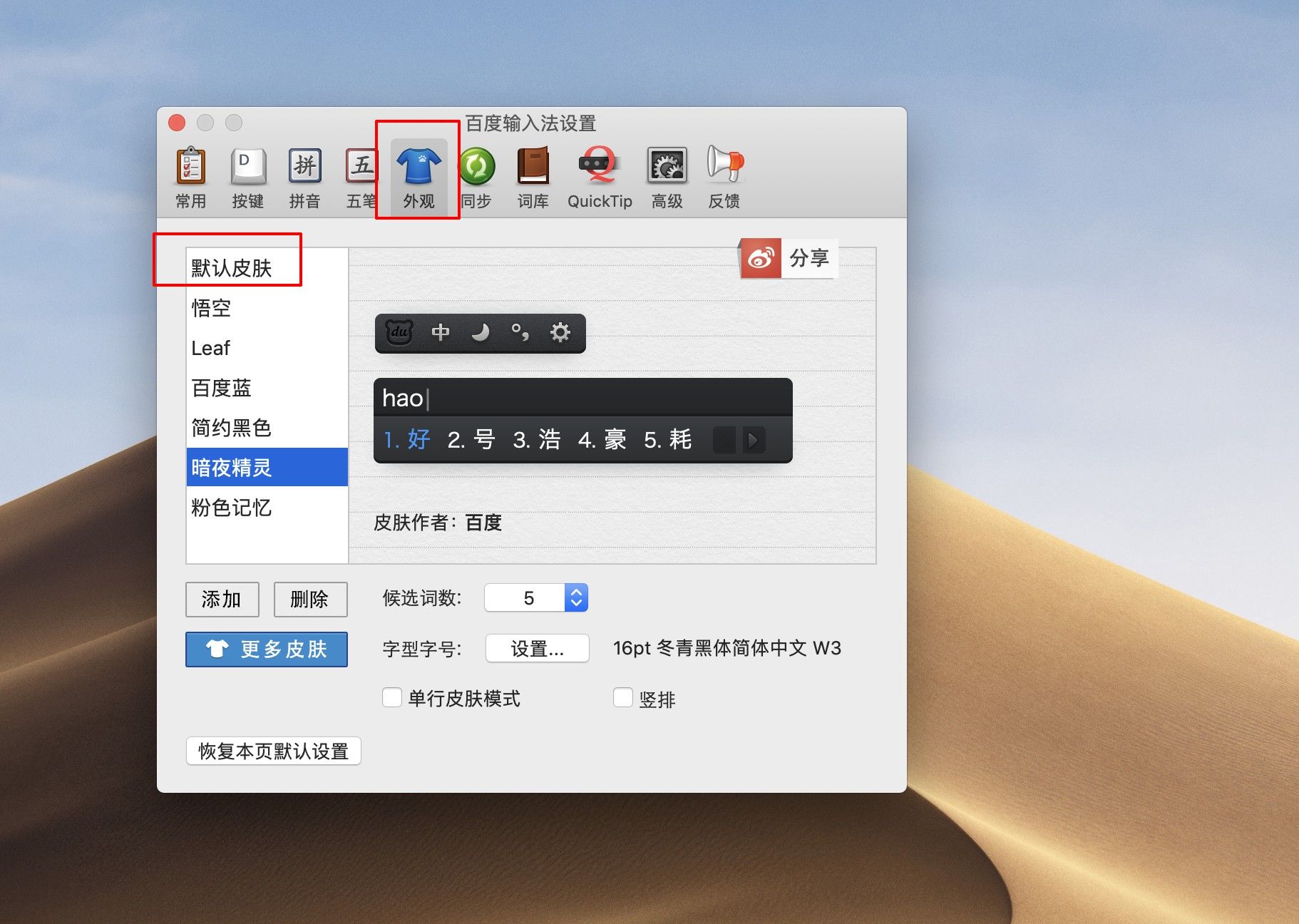Open the 拼音 pinyin settings tab
1299x924 pixels.
(304, 178)
